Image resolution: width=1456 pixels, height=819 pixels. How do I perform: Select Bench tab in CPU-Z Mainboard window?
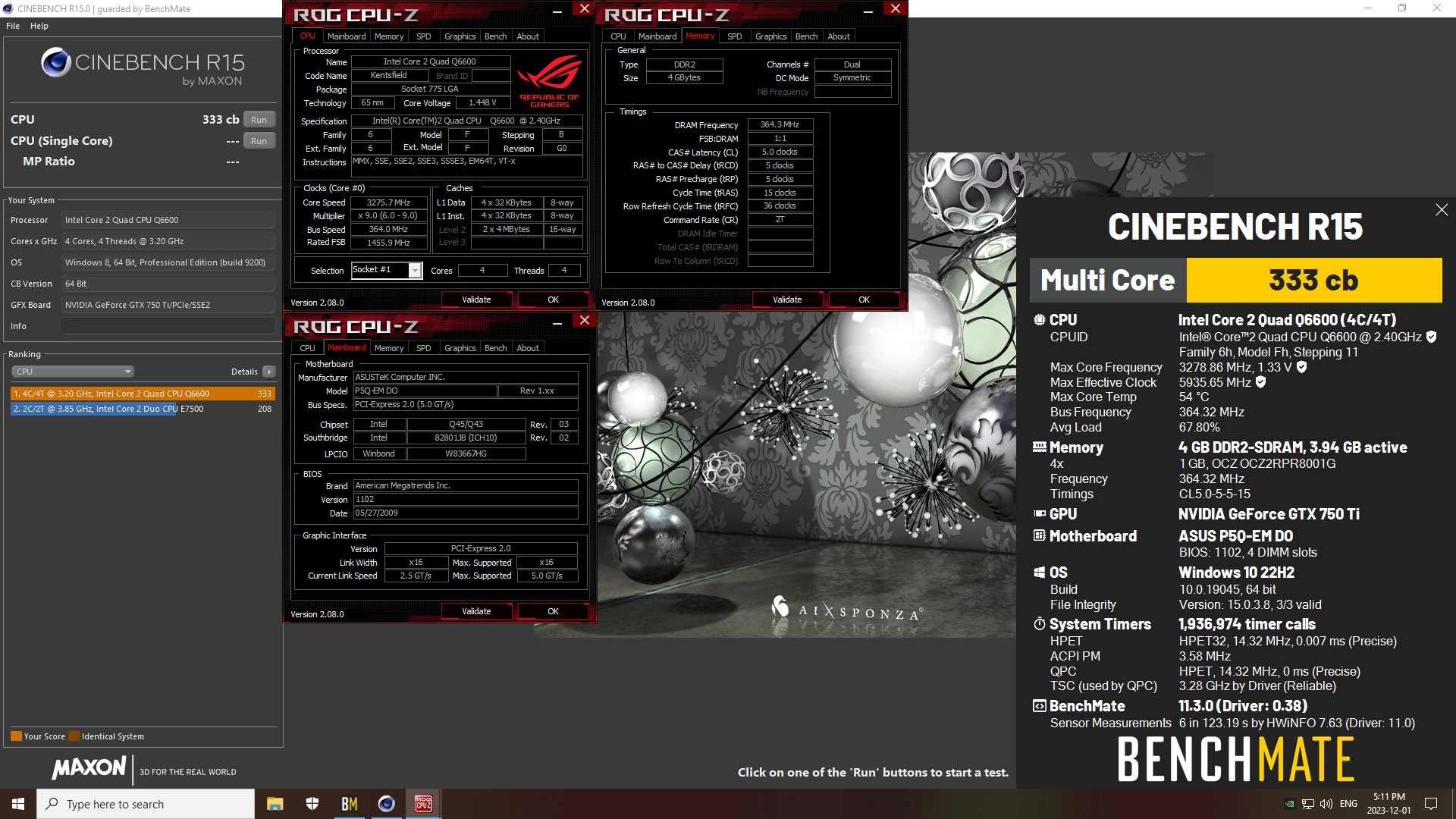pos(495,348)
